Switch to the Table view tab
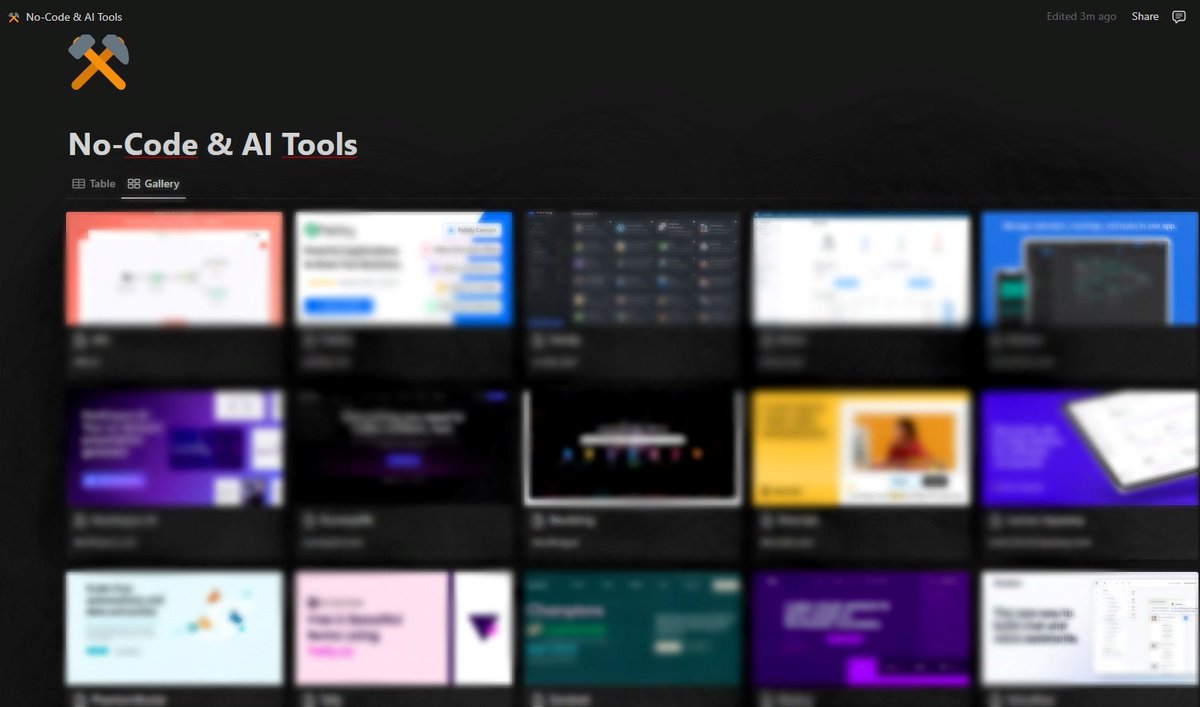Image resolution: width=1200 pixels, height=707 pixels. tap(94, 184)
